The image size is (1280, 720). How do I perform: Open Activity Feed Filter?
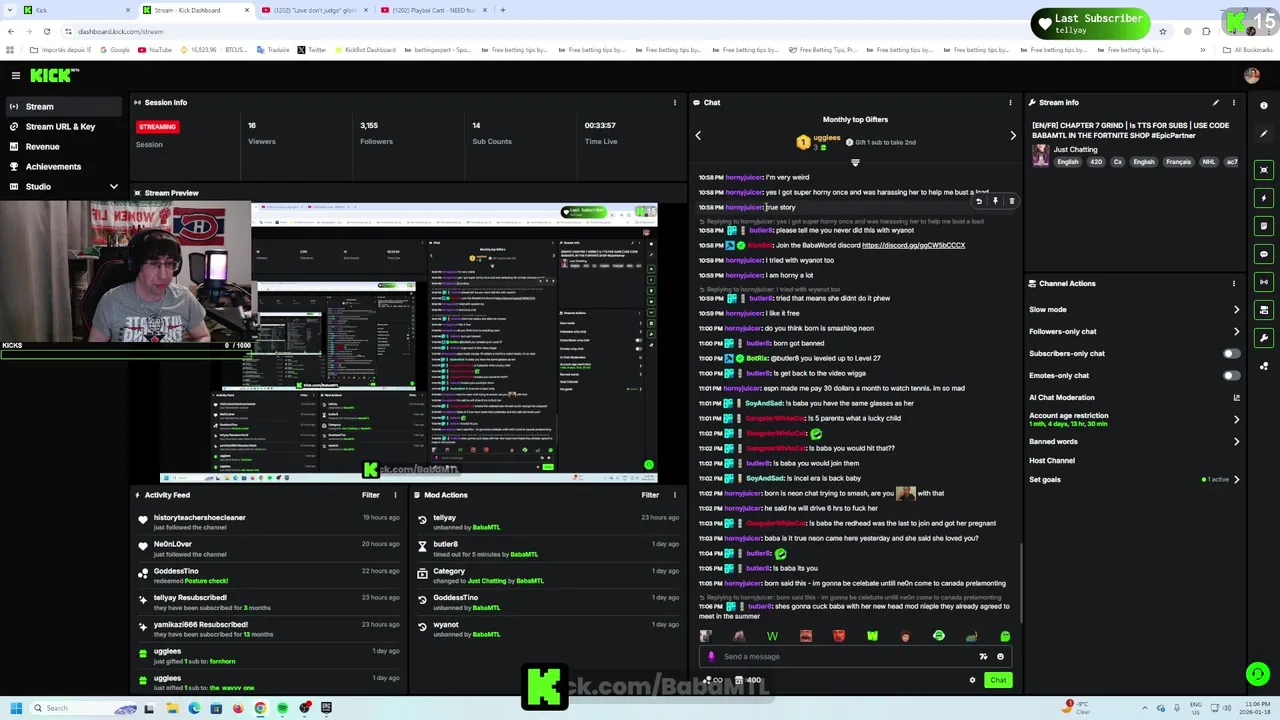click(x=370, y=495)
